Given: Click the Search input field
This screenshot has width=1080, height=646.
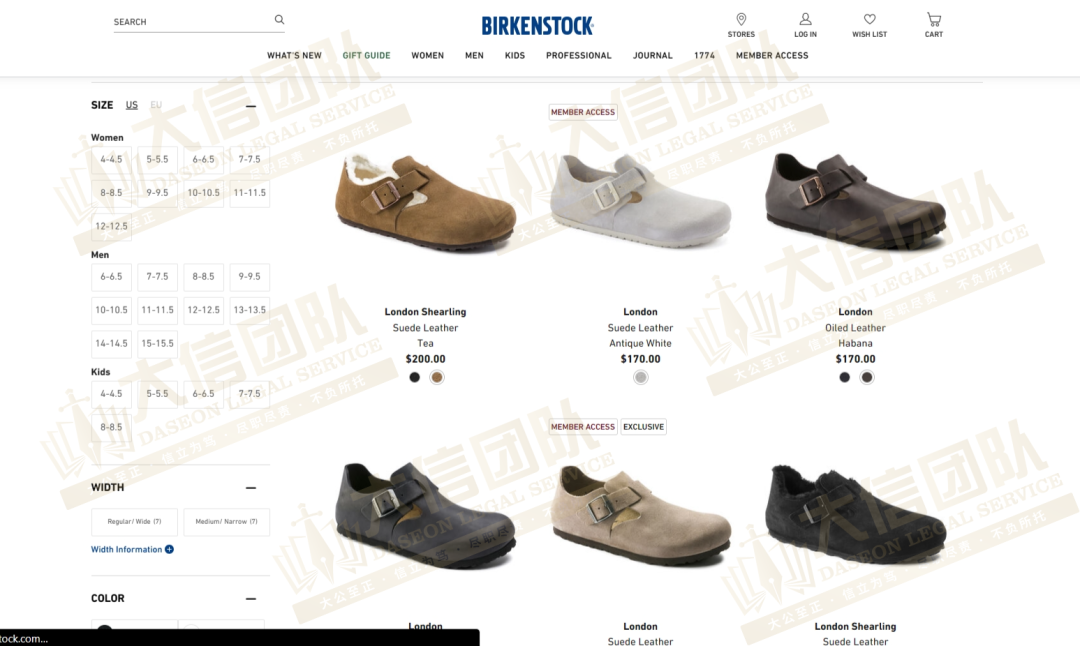Looking at the screenshot, I should pyautogui.click(x=193, y=21).
